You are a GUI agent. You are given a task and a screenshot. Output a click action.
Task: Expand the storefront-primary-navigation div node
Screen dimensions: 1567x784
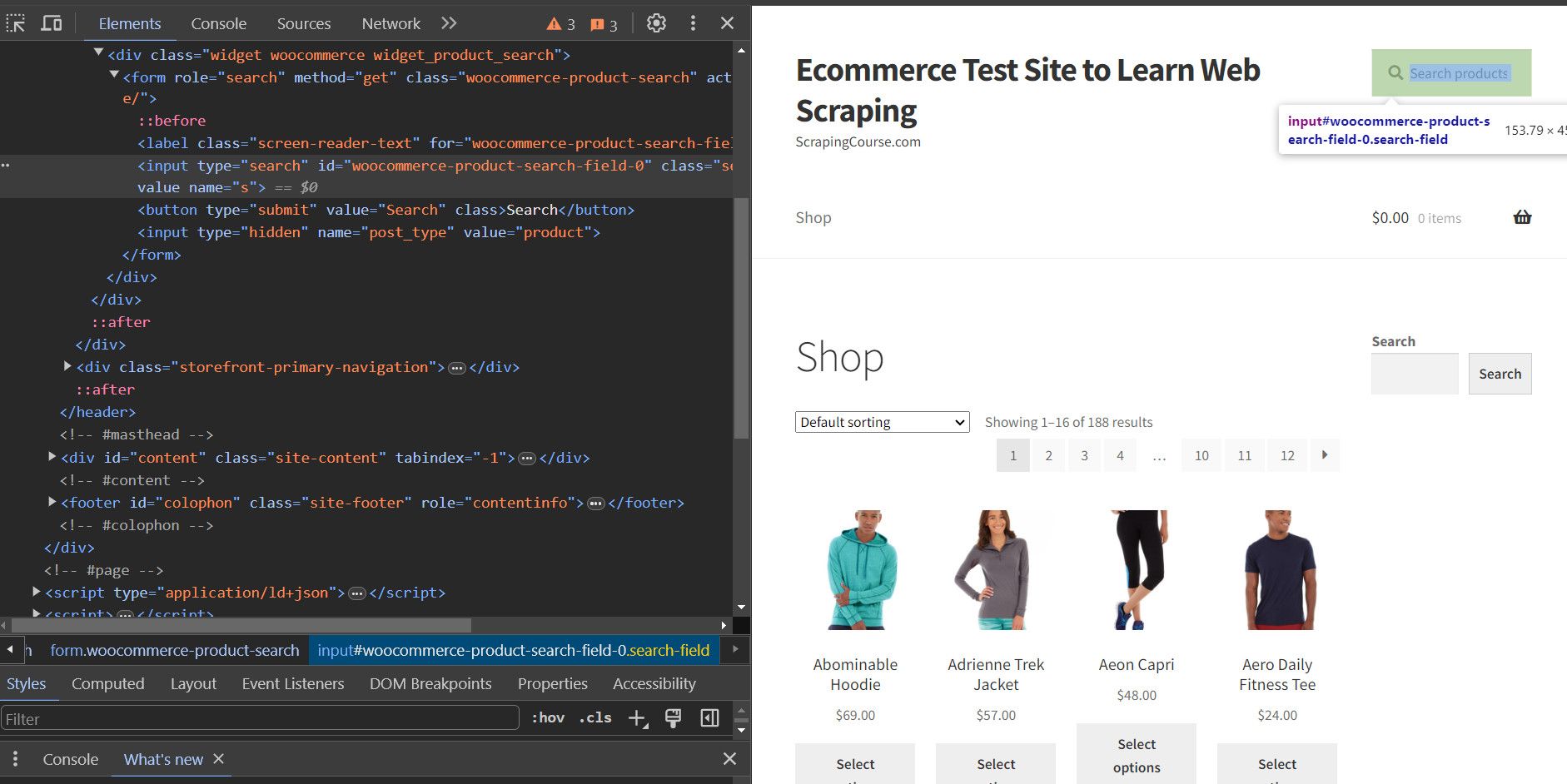pyautogui.click(x=67, y=366)
